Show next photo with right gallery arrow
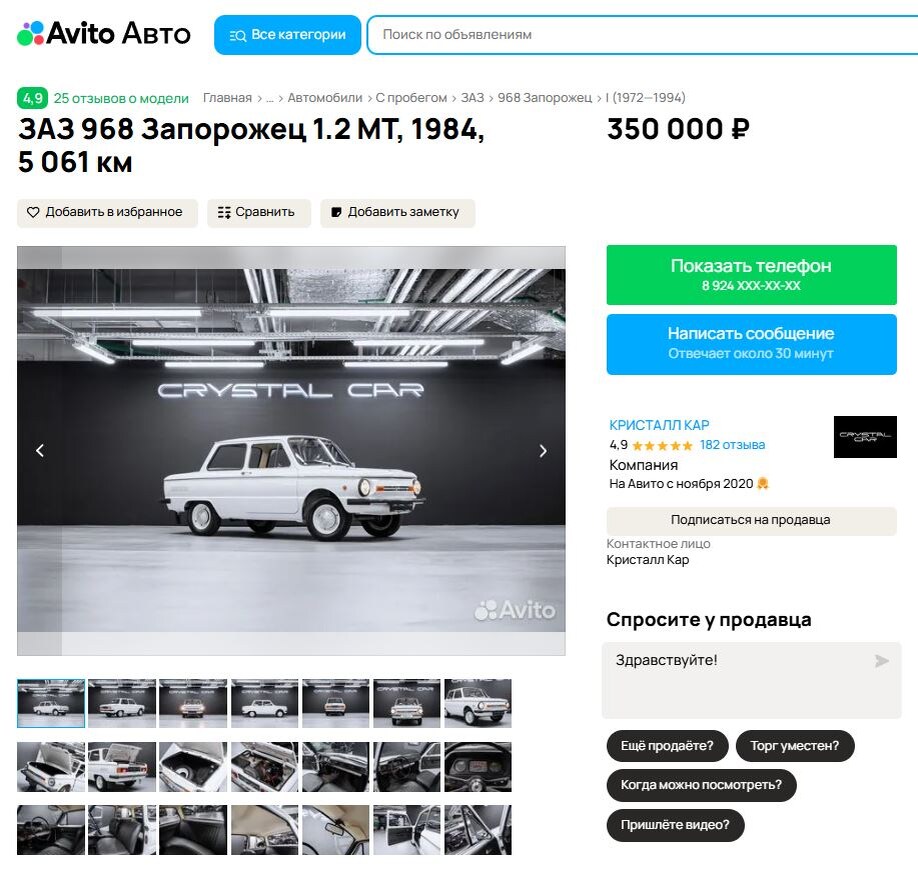This screenshot has width=918, height=881. [543, 451]
